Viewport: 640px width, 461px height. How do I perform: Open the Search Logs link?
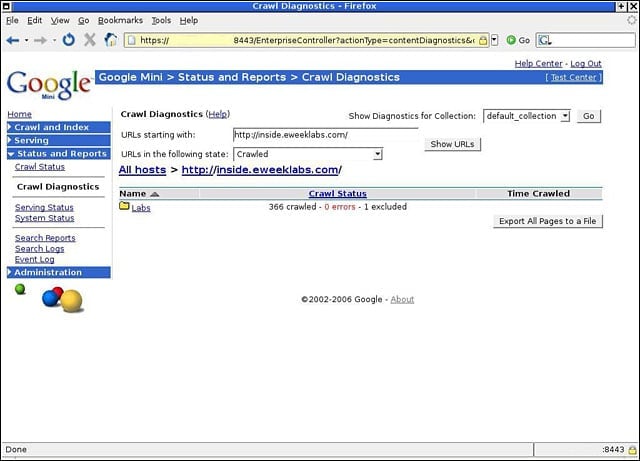tap(40, 249)
